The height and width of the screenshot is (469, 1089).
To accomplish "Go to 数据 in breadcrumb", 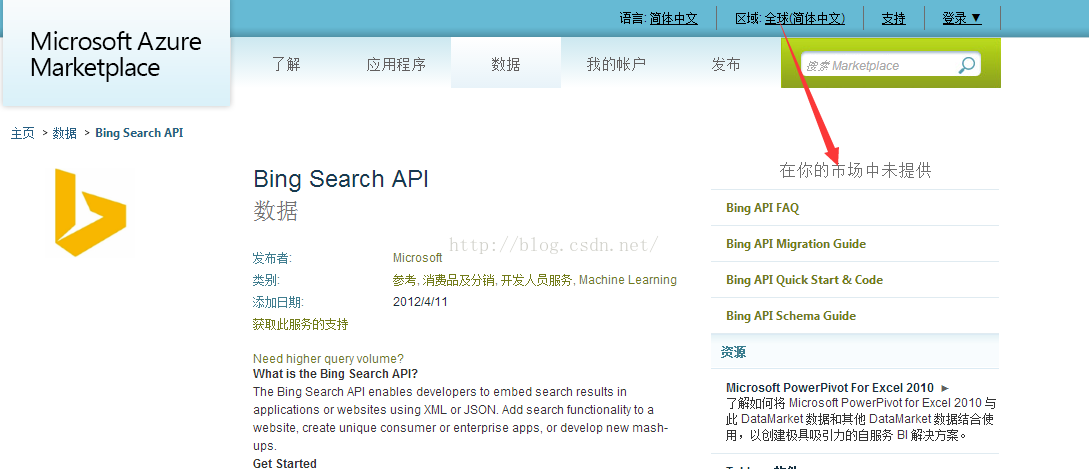I will pos(65,133).
